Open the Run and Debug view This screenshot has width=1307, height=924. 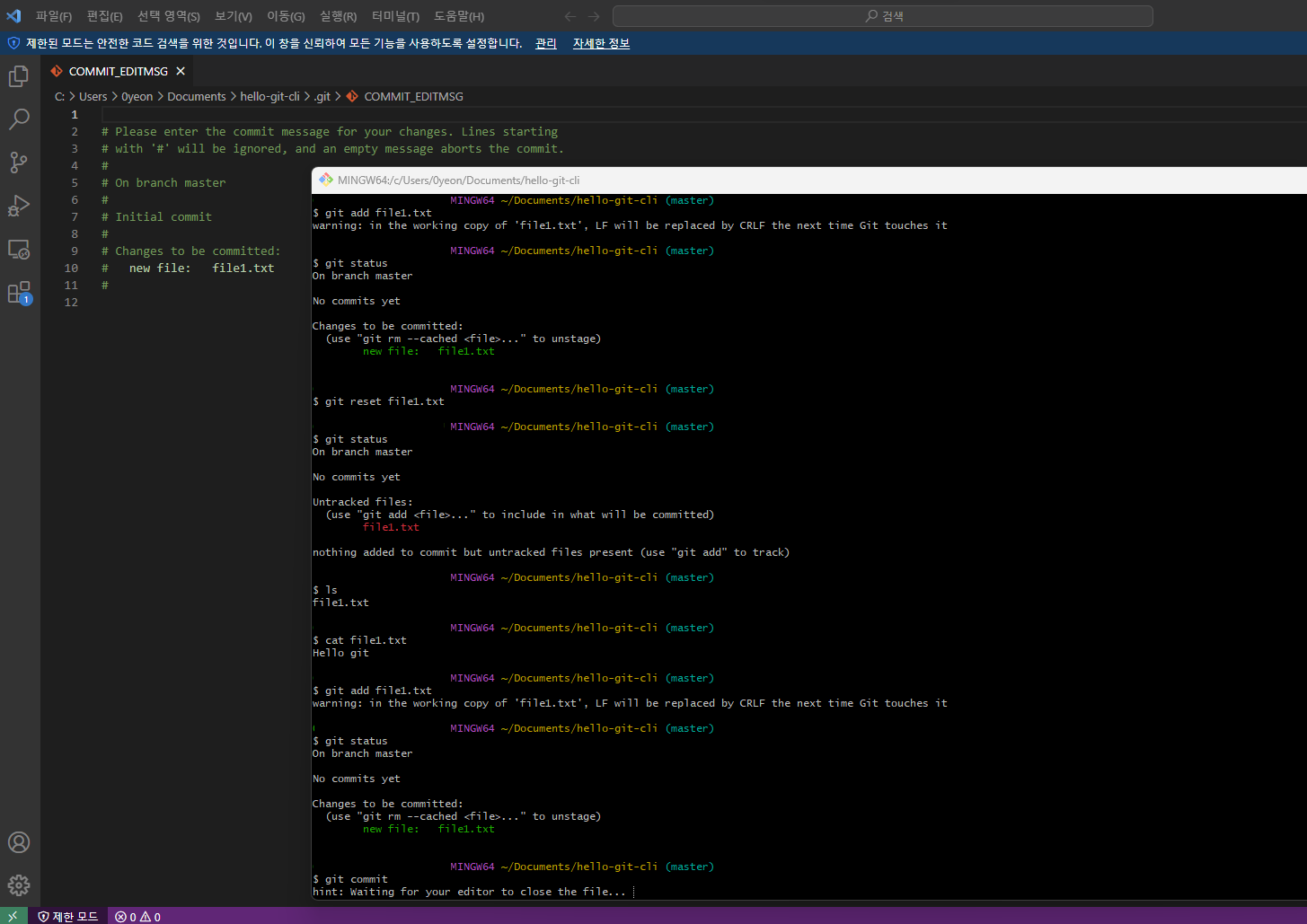tap(19, 206)
